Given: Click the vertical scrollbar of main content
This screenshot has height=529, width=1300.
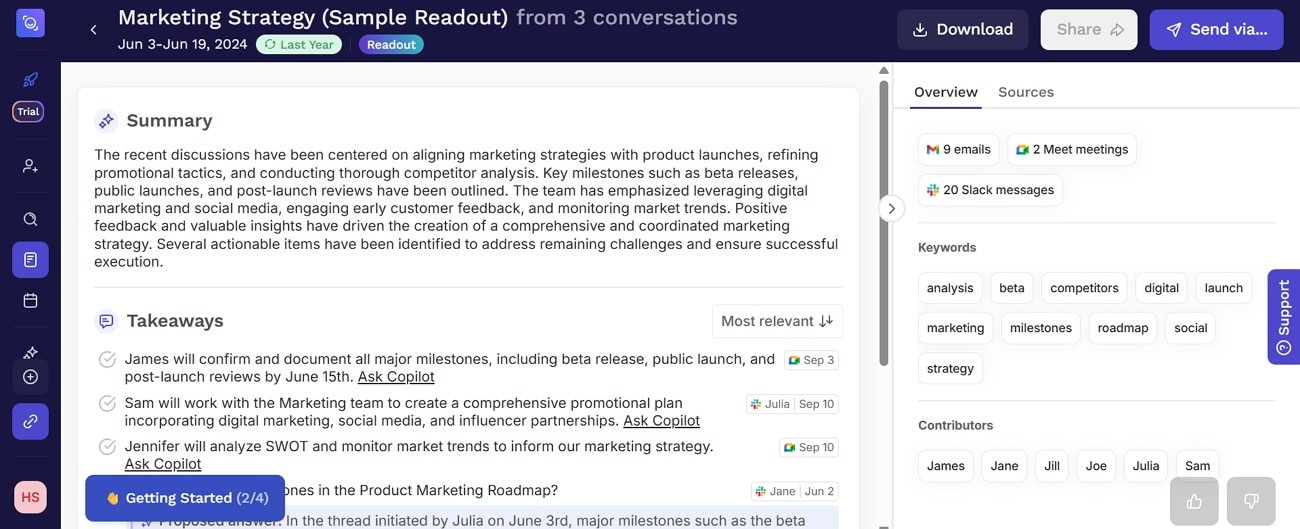Looking at the screenshot, I should click(x=884, y=220).
